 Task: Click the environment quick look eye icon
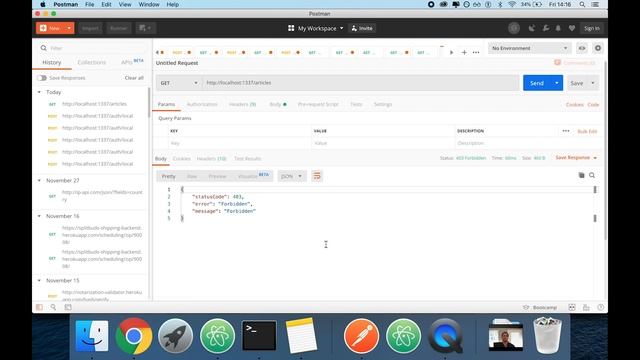tap(582, 48)
